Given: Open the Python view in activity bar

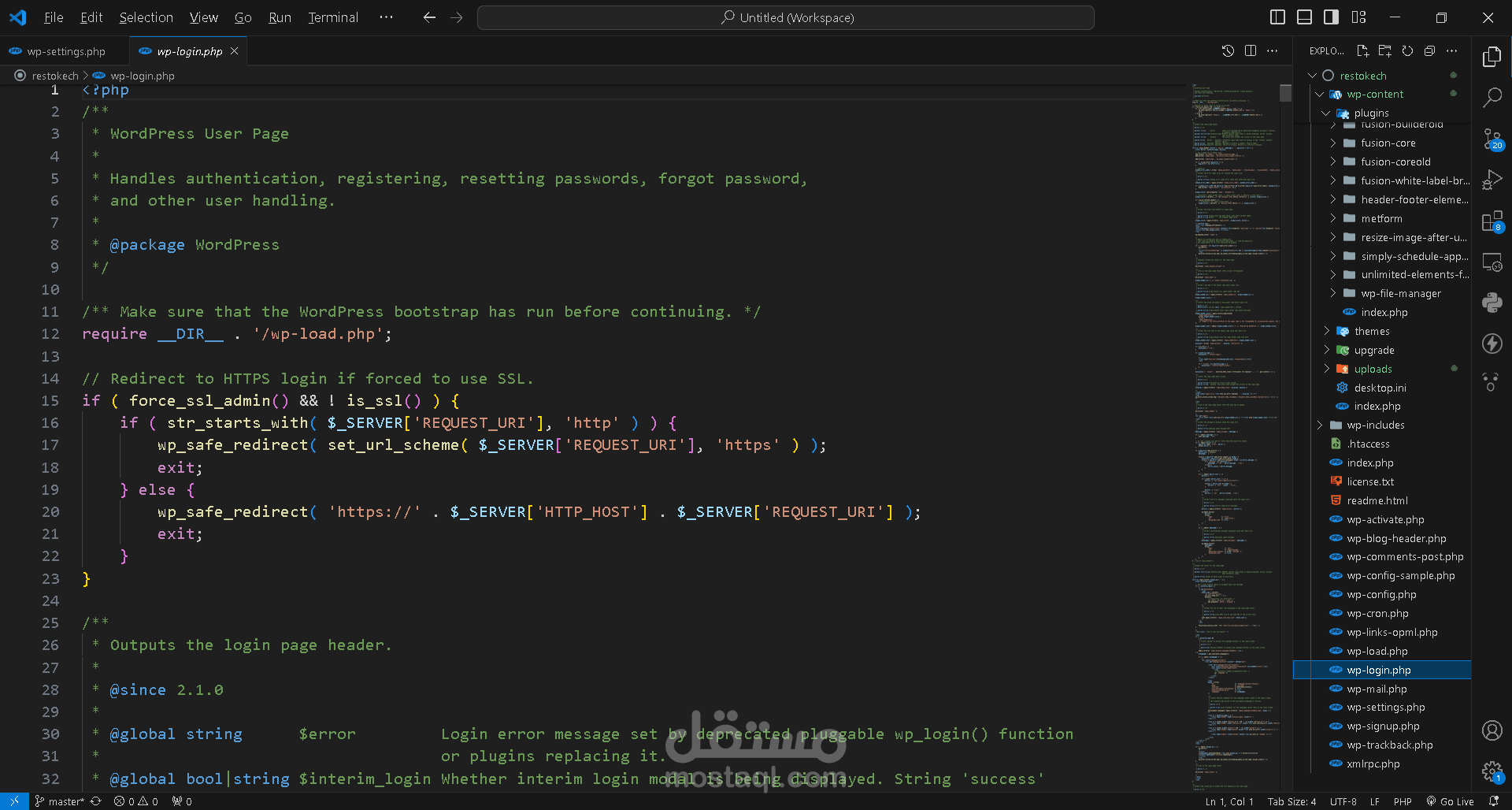Looking at the screenshot, I should pos(1492,303).
